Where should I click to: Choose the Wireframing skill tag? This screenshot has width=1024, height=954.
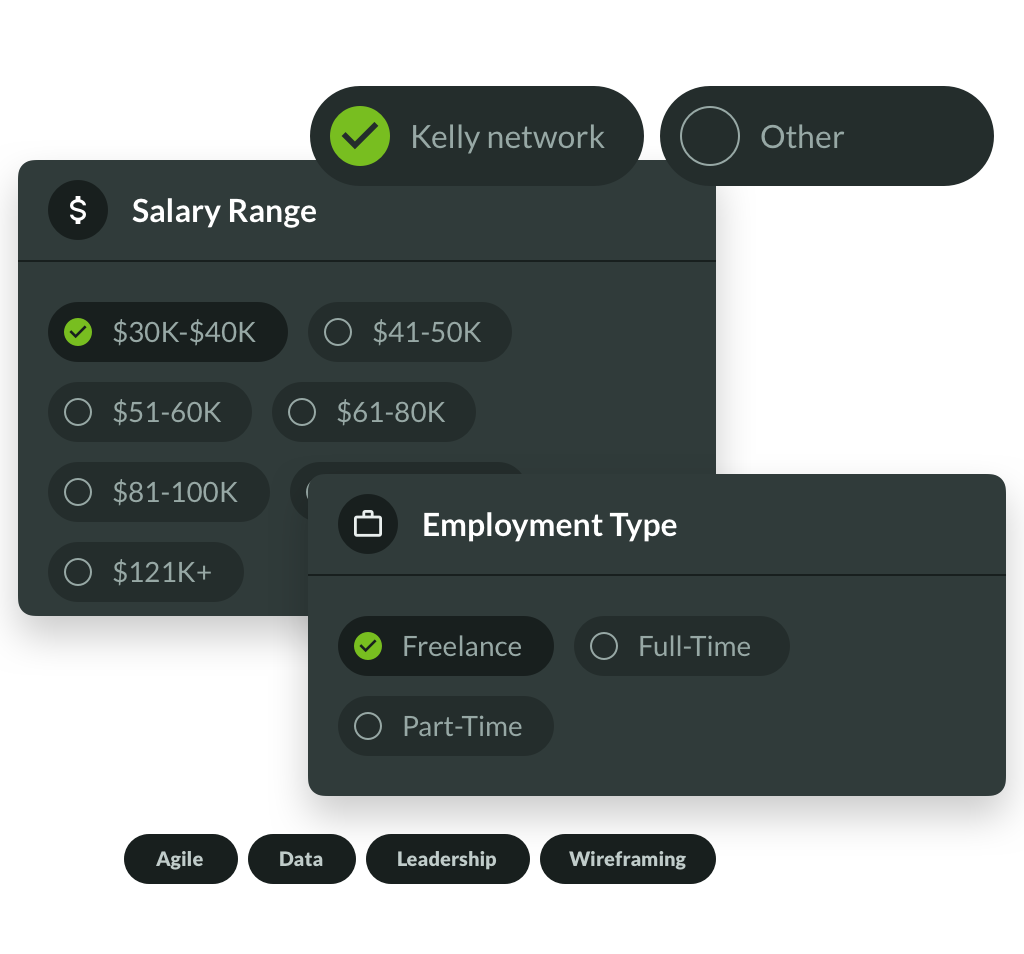tap(628, 859)
